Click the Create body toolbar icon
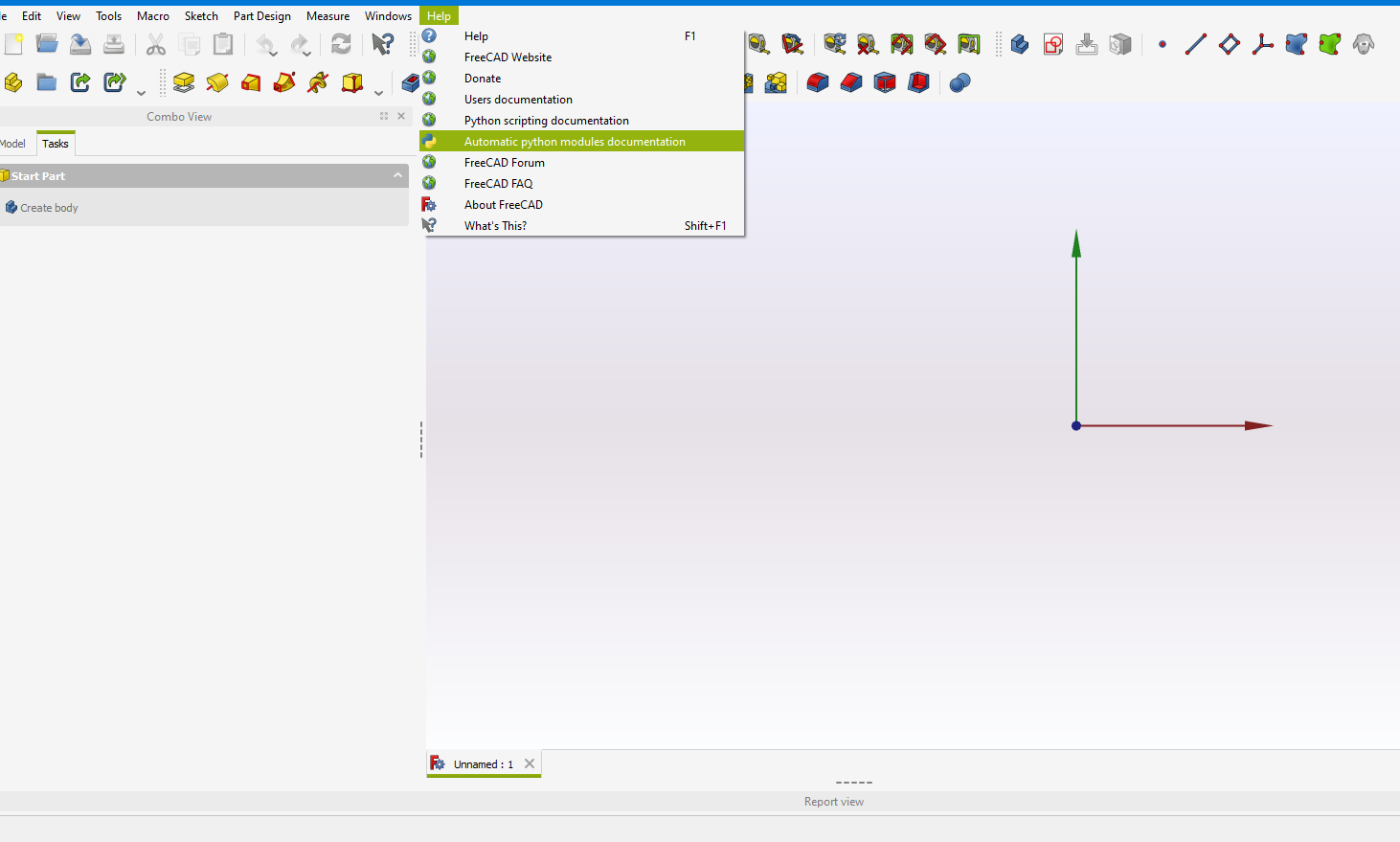 pos(1020,44)
